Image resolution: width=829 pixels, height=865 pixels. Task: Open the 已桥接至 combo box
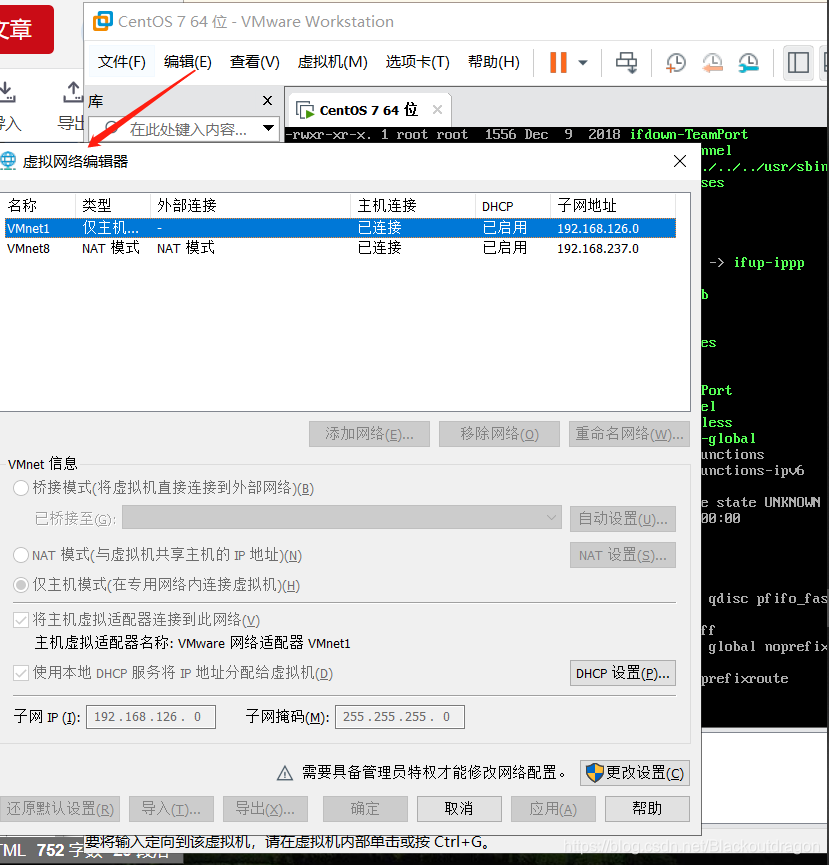342,518
